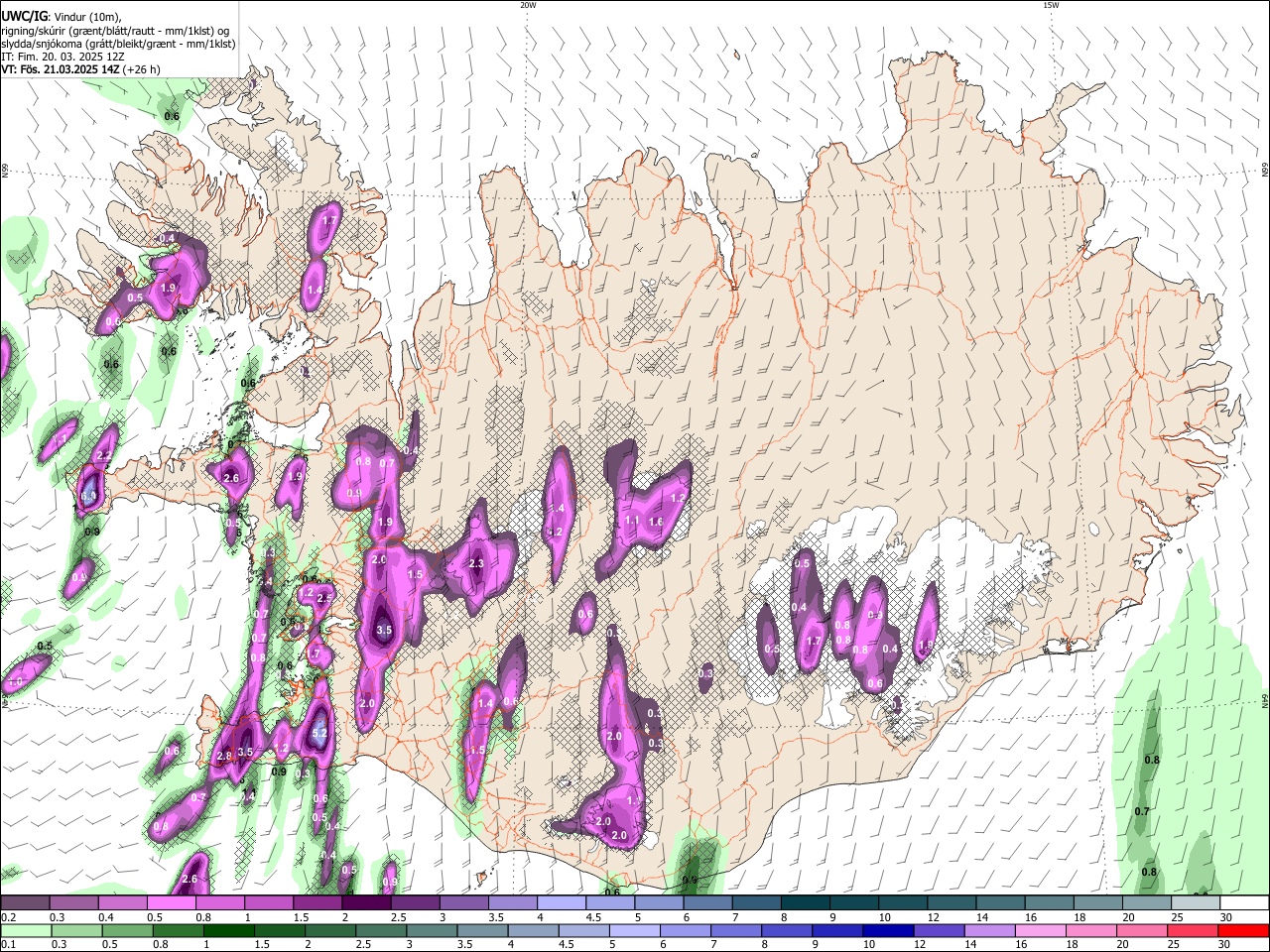Click the '0.1' label in the bottom legend row
The image size is (1270, 952).
tap(9, 944)
